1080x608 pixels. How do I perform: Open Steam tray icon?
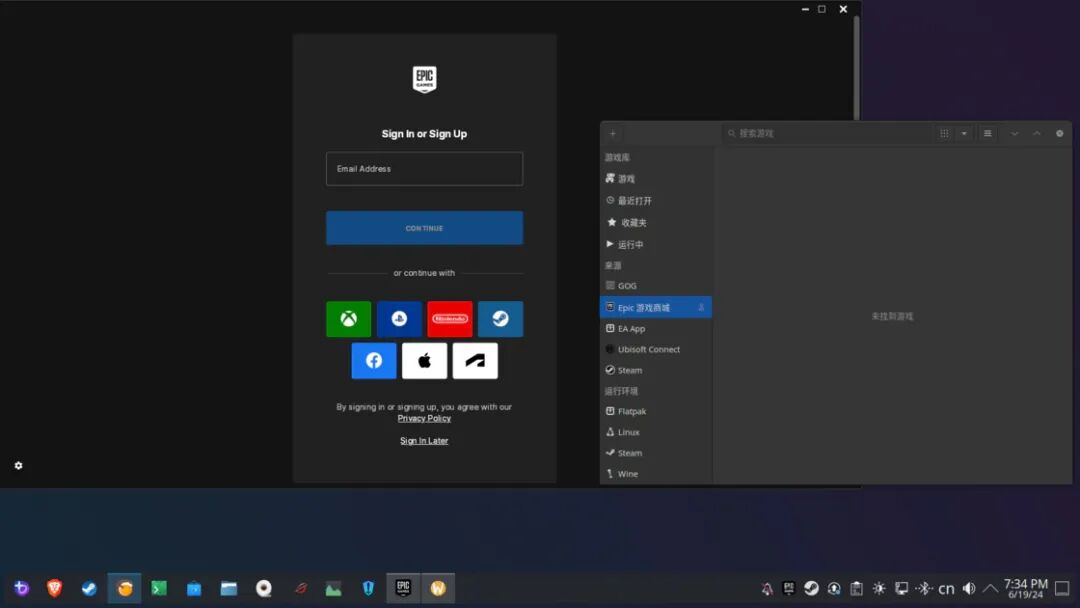pos(811,588)
